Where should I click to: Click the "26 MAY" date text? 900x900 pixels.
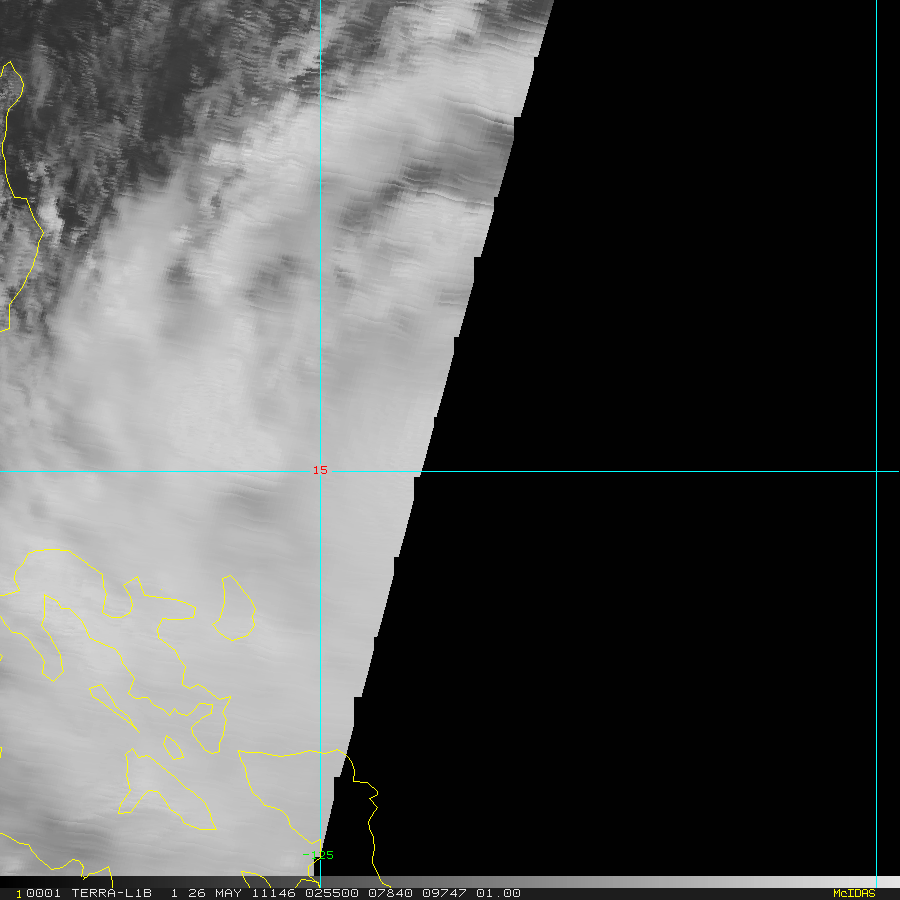point(215,893)
